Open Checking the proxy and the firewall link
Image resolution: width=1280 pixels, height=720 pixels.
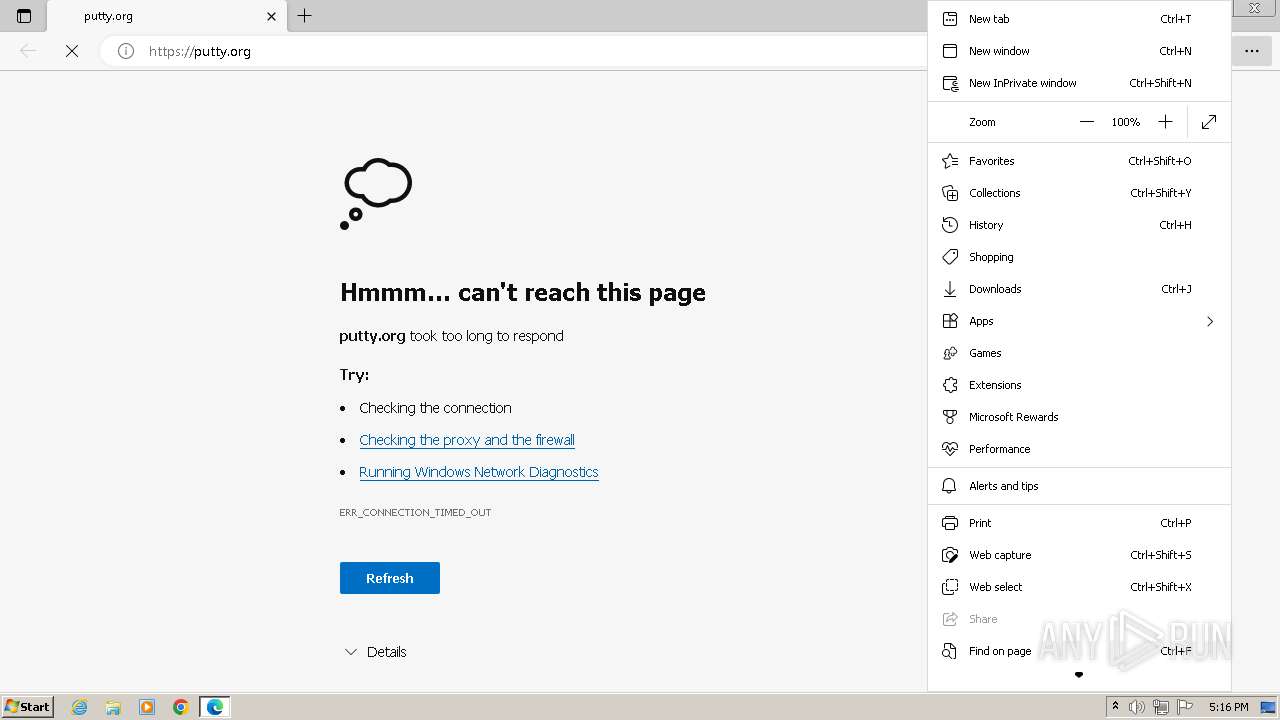pos(467,440)
